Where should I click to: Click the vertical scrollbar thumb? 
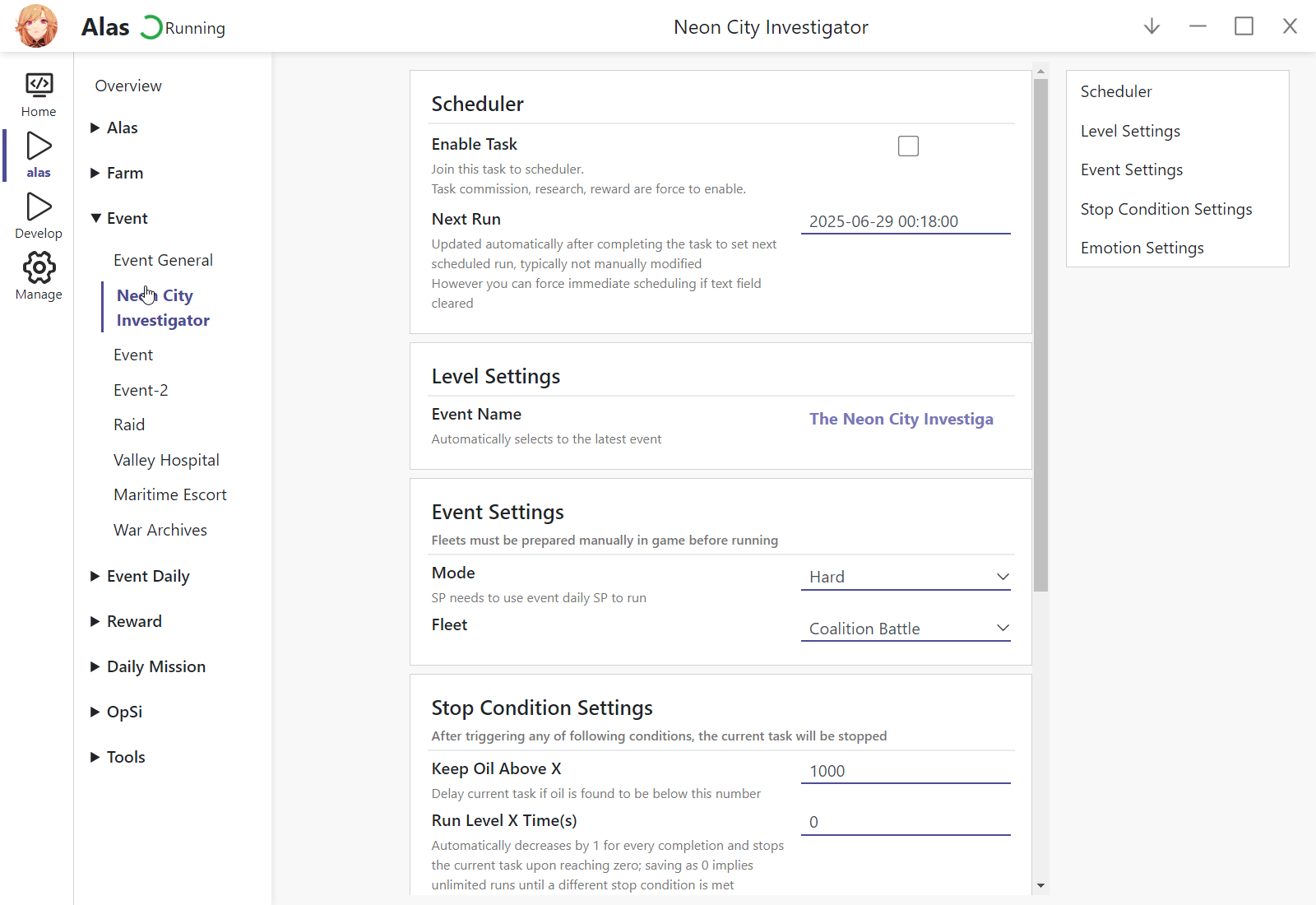coord(1040,336)
